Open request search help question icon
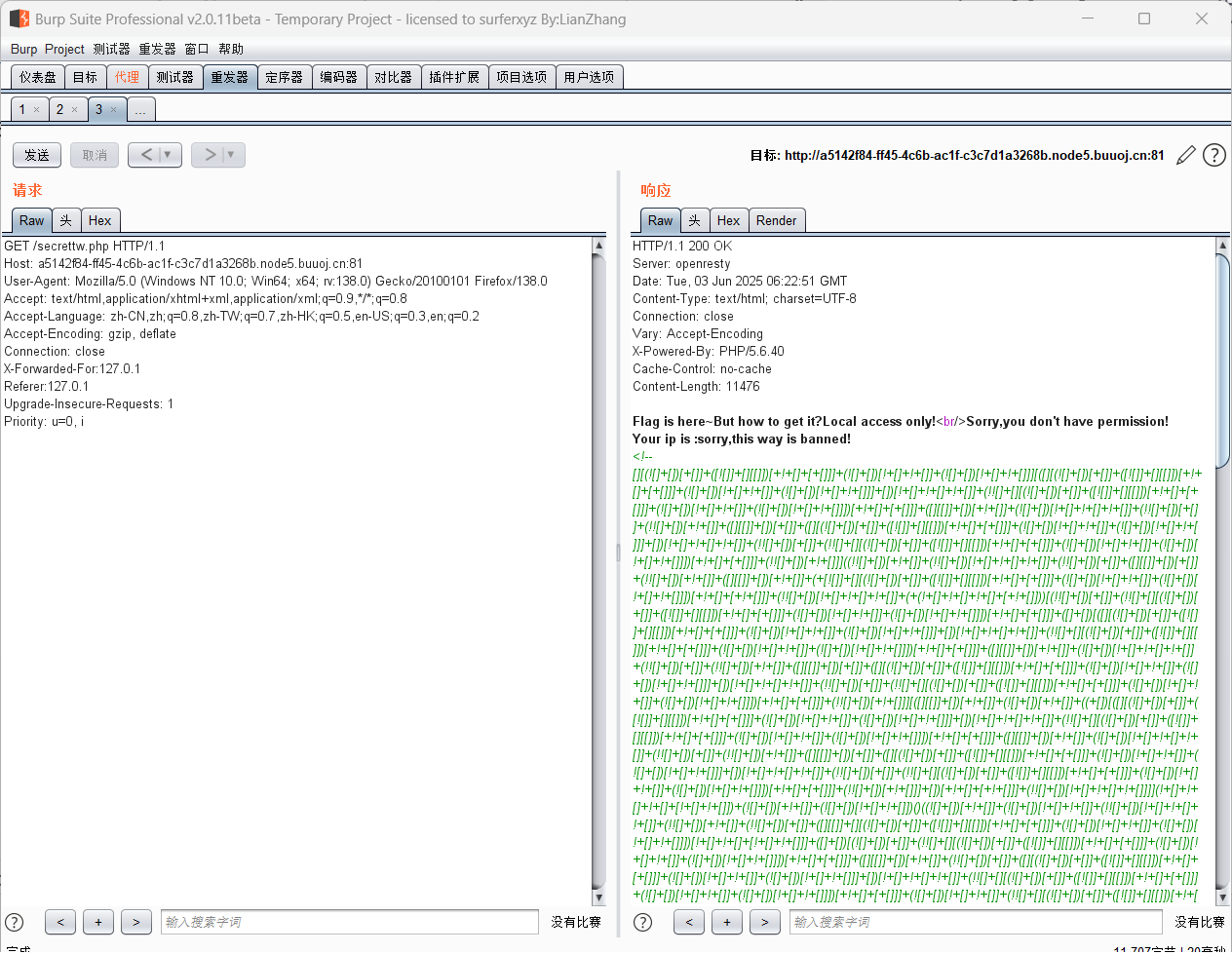 pos(15,922)
